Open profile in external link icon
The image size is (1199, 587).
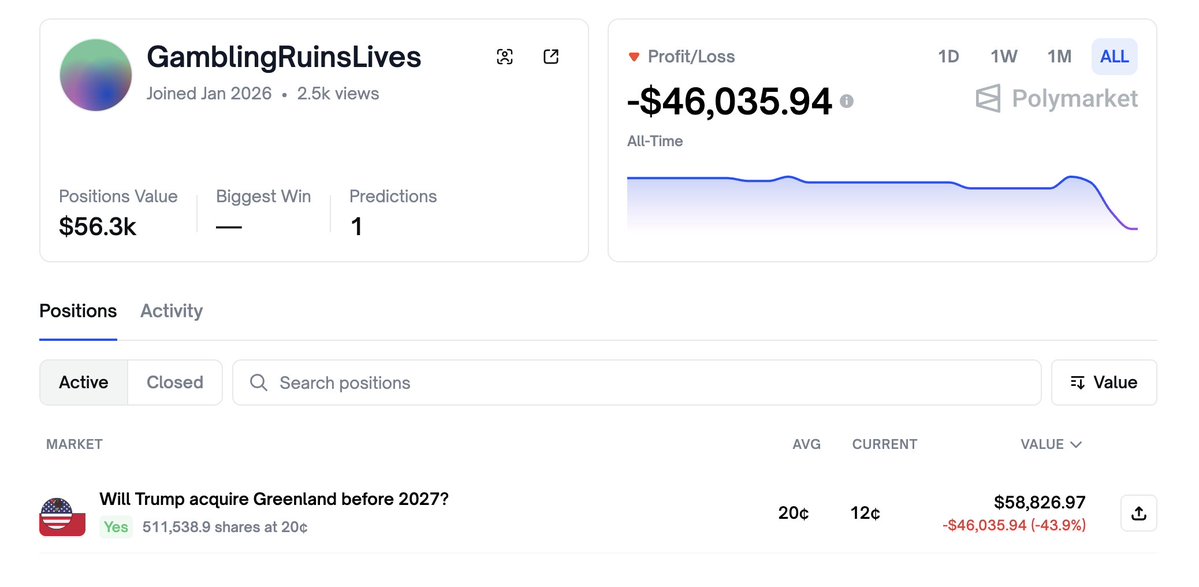[x=551, y=57]
